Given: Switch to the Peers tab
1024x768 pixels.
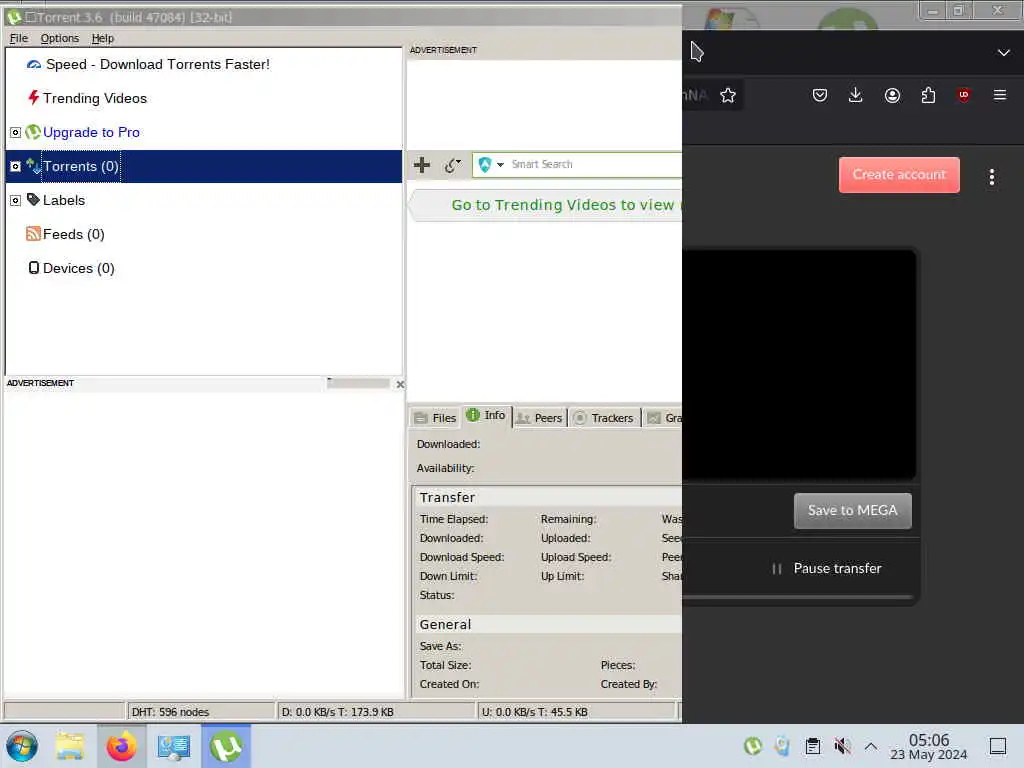Looking at the screenshot, I should click(x=539, y=418).
